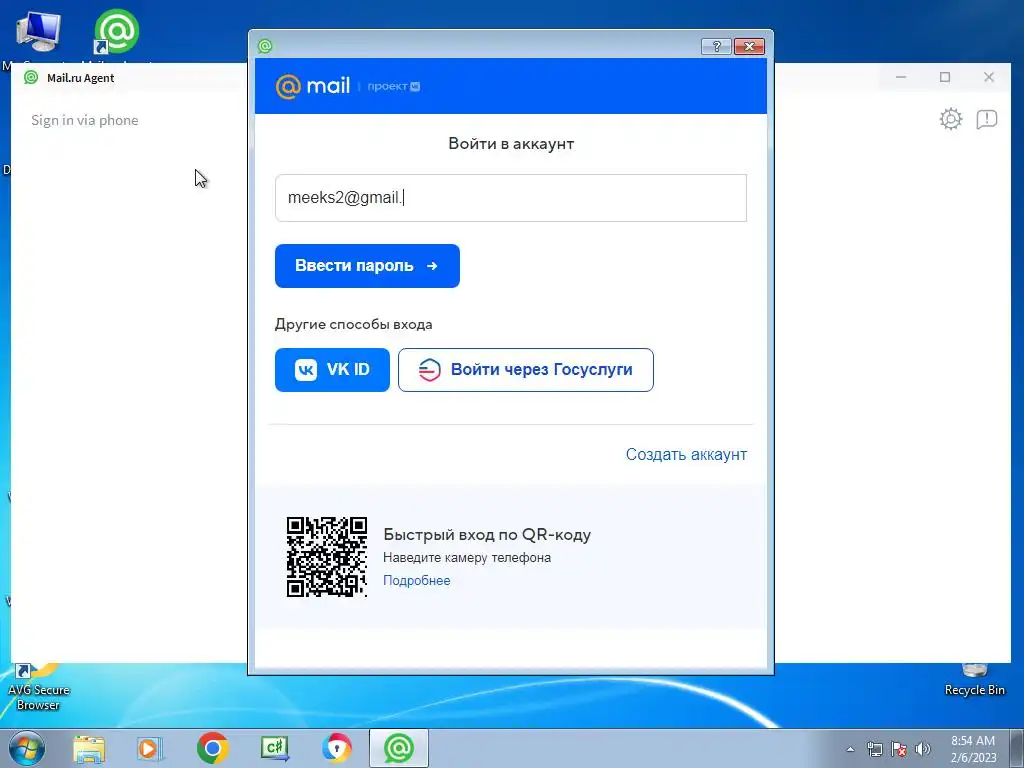This screenshot has width=1024, height=768.
Task: Click the green @ icon in dialog title bar
Action: 264,46
